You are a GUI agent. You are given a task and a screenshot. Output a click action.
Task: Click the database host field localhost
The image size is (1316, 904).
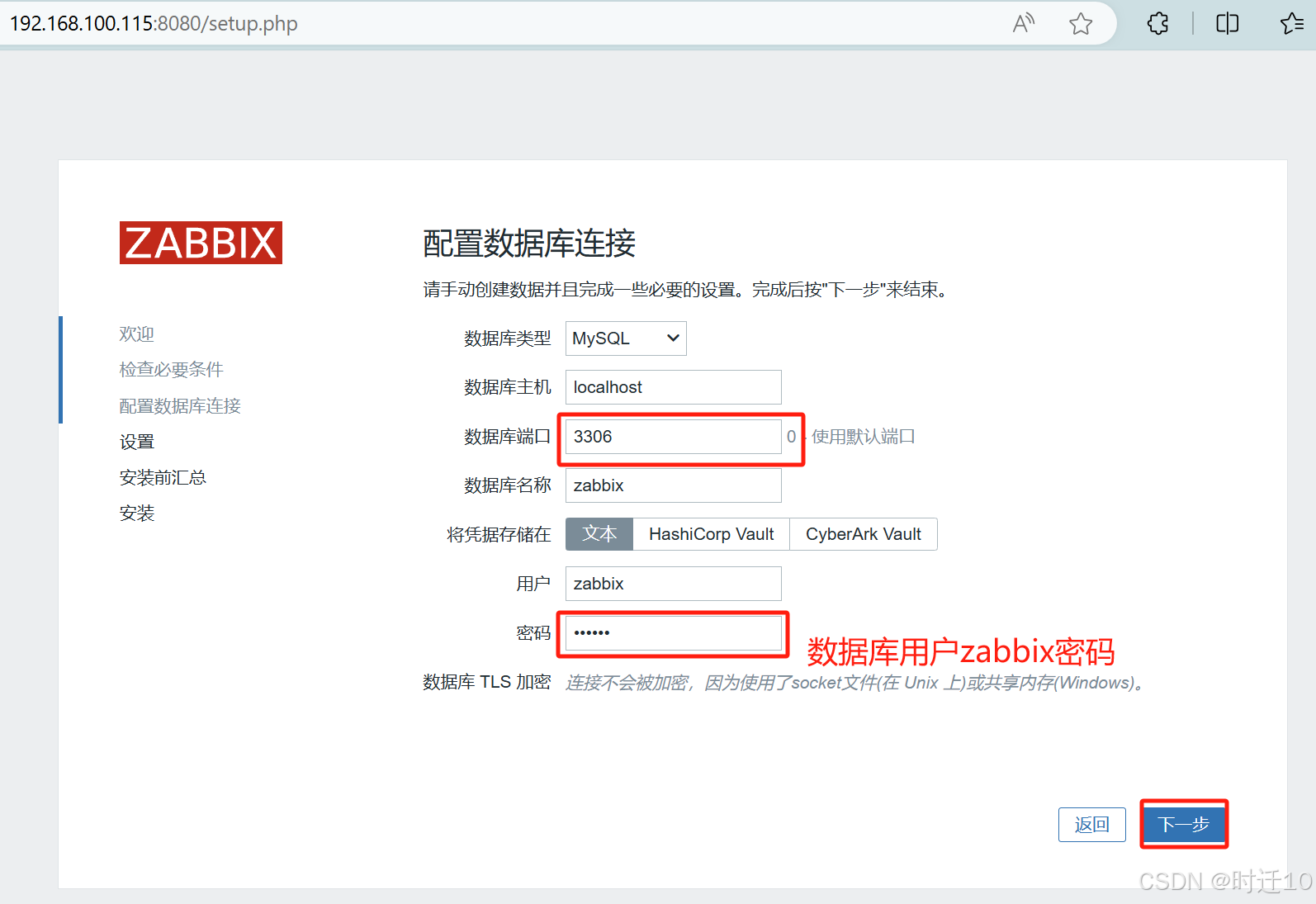(x=673, y=387)
